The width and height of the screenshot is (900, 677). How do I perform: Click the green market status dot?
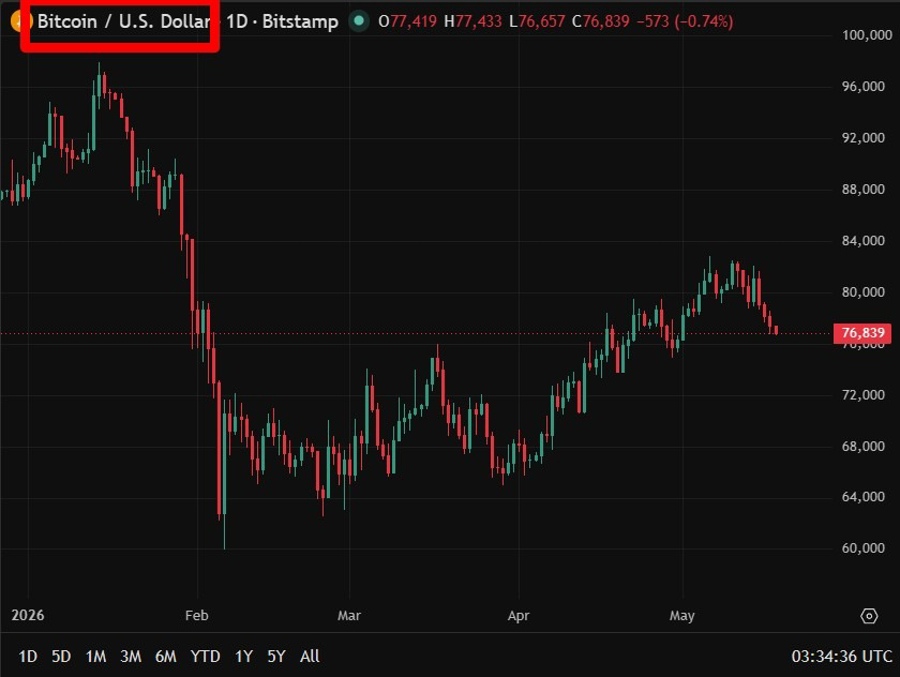pyautogui.click(x=359, y=21)
